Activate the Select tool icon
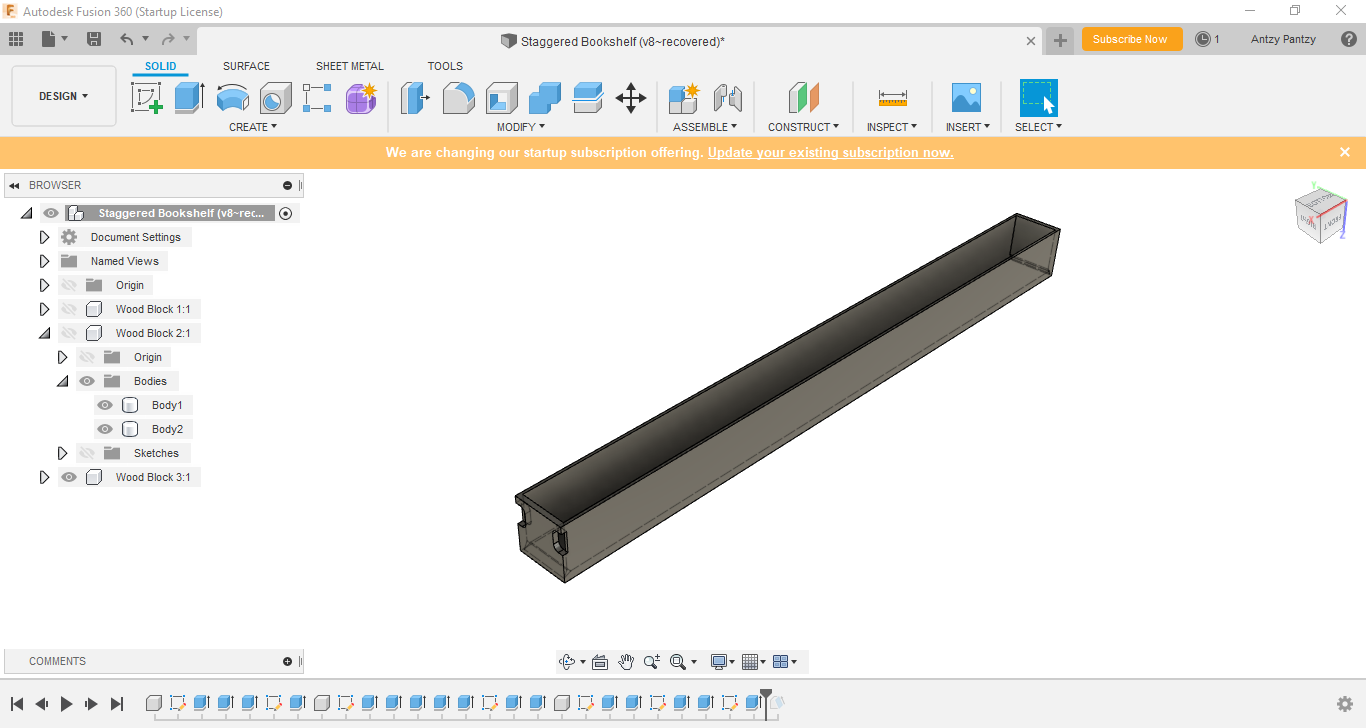Screen dimensions: 1366x728 click(x=1038, y=98)
